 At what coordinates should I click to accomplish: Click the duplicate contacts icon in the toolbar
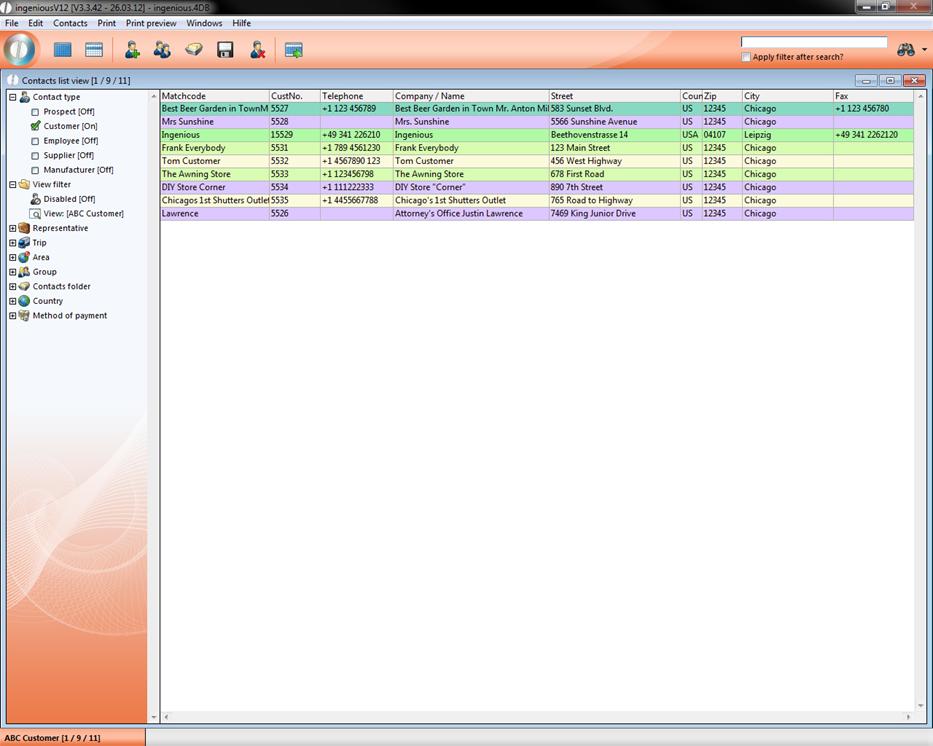coord(161,49)
